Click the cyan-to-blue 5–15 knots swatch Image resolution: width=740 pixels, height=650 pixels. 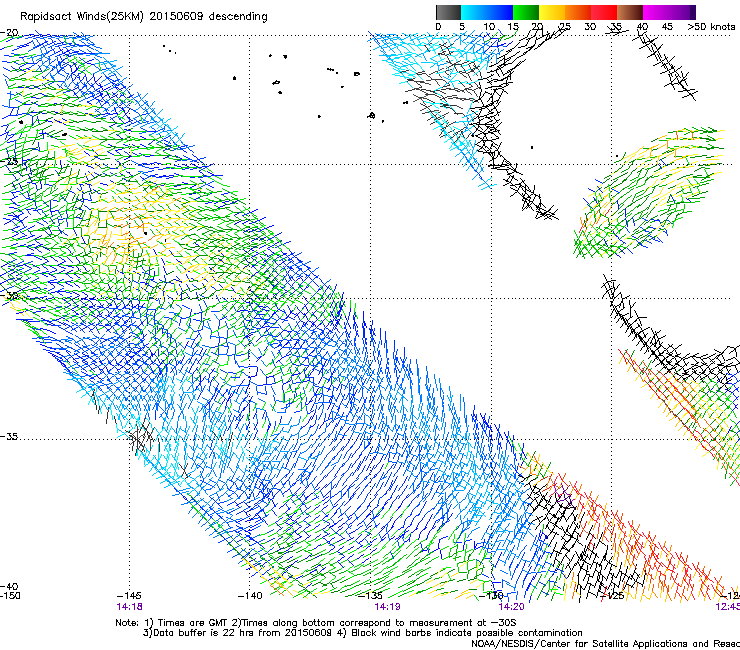tap(487, 12)
